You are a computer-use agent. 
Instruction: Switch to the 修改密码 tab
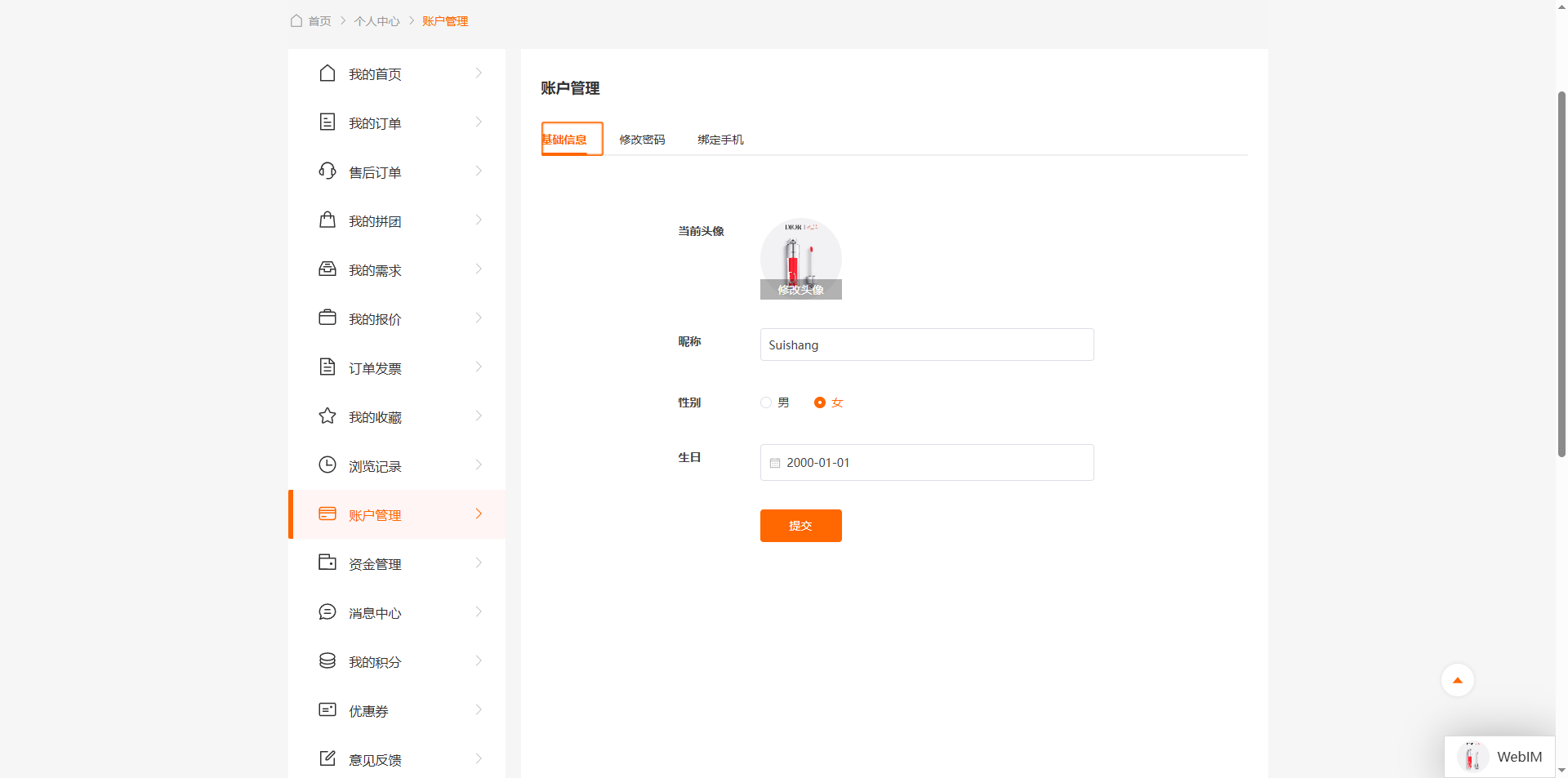[x=642, y=140]
